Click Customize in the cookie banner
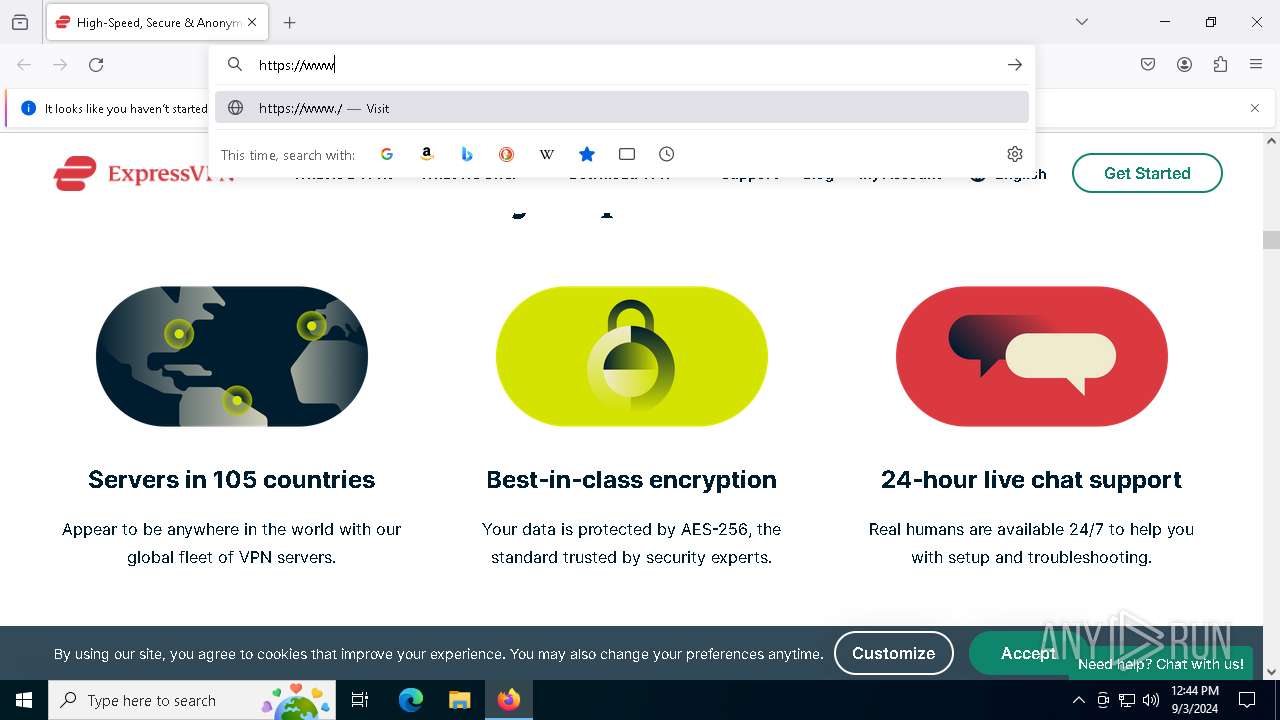The height and width of the screenshot is (720, 1280). point(894,653)
